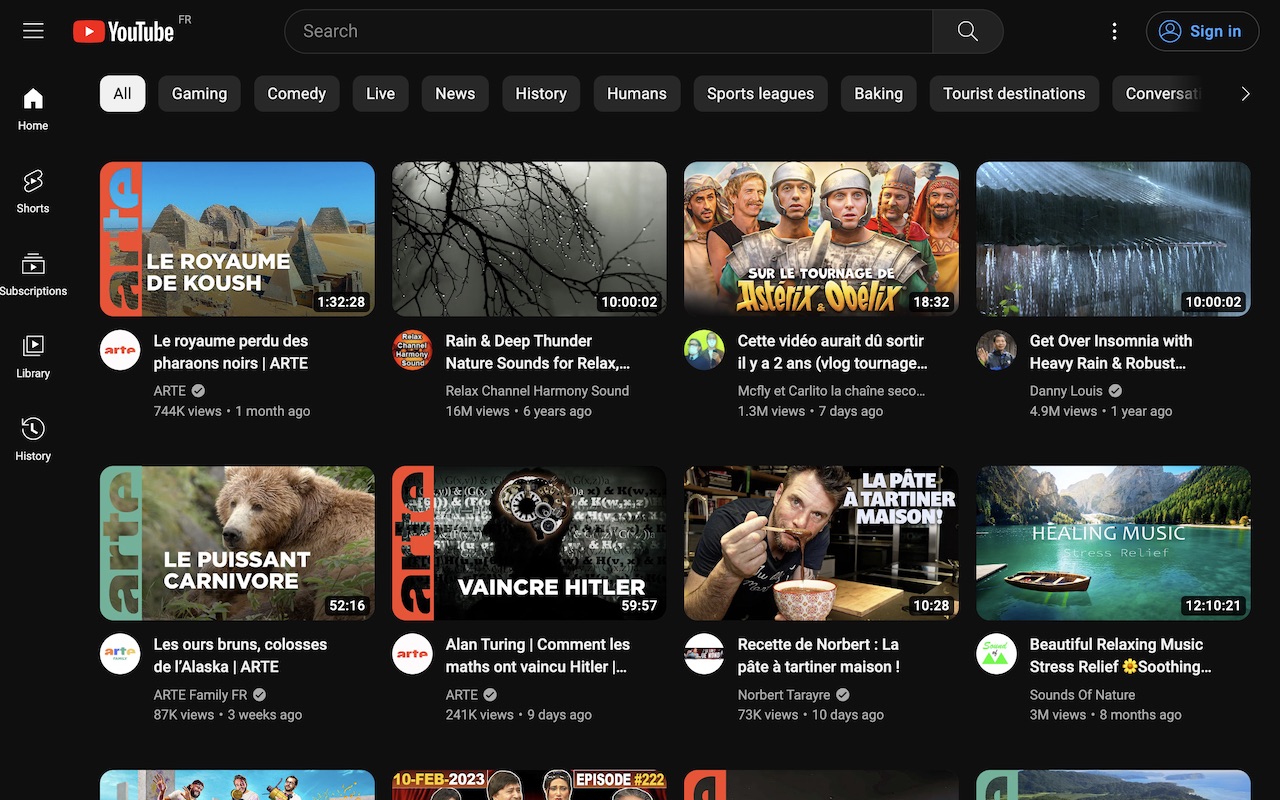
Task: Open the hamburger guide menu
Action: [x=33, y=31]
